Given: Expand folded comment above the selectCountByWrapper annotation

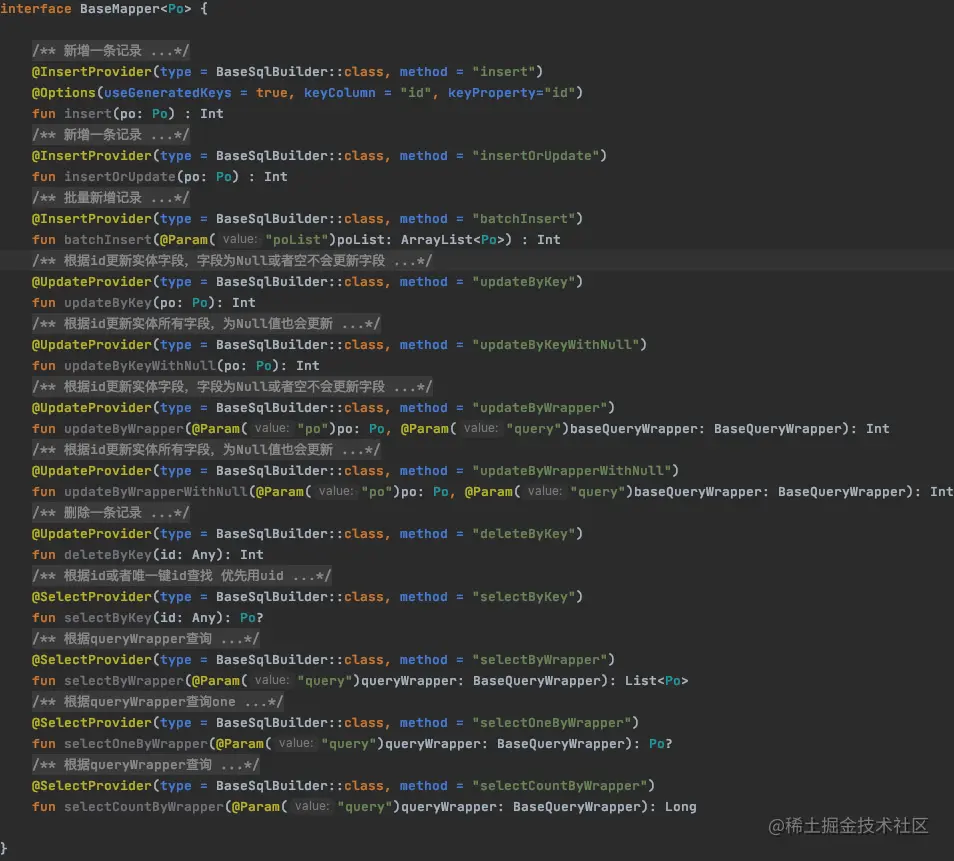Looking at the screenshot, I should coord(145,765).
